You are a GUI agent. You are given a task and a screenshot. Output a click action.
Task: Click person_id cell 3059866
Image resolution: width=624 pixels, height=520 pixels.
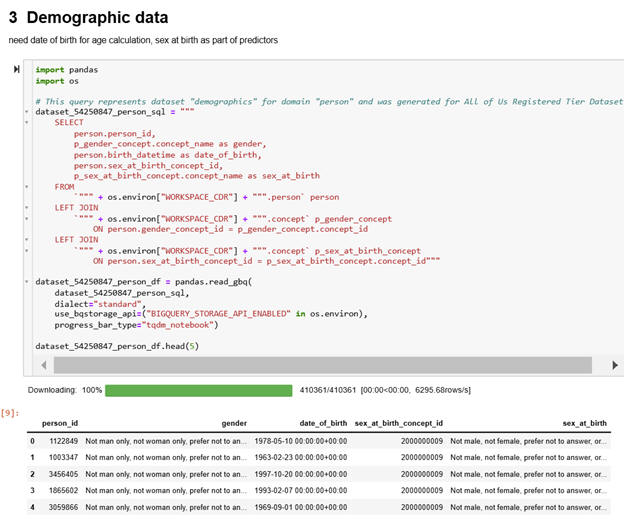point(63,507)
